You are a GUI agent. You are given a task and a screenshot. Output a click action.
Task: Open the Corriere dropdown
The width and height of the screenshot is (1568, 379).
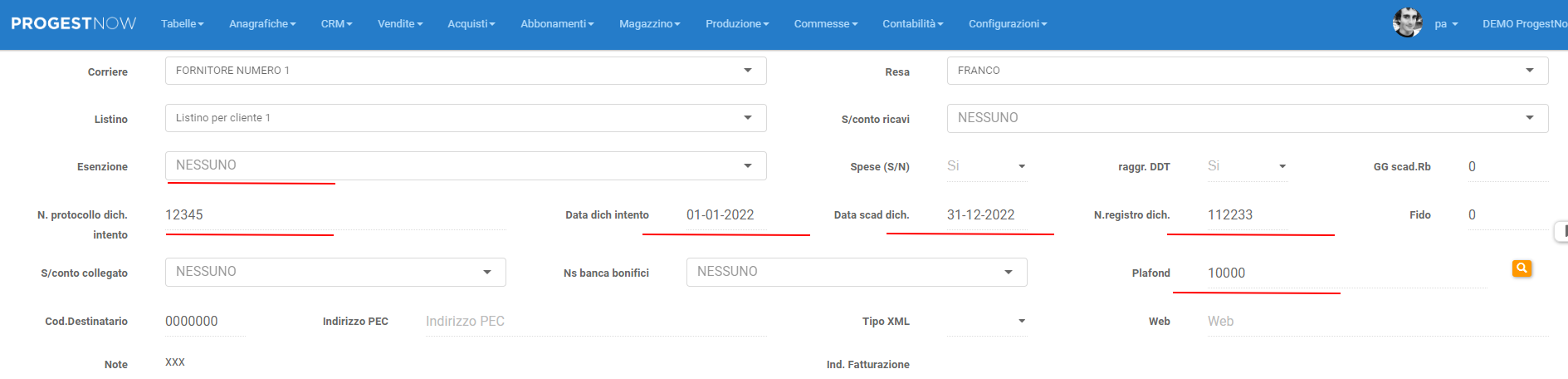point(465,71)
